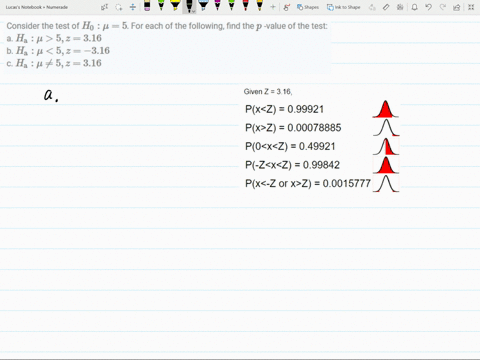Pick the green pen left of red pen

pos(231,6)
